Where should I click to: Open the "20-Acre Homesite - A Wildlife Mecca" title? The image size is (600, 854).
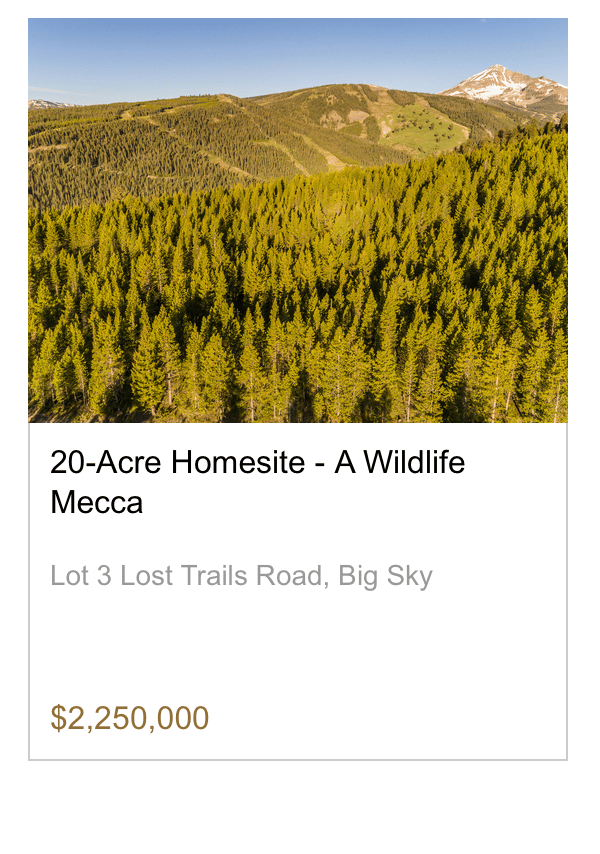257,482
